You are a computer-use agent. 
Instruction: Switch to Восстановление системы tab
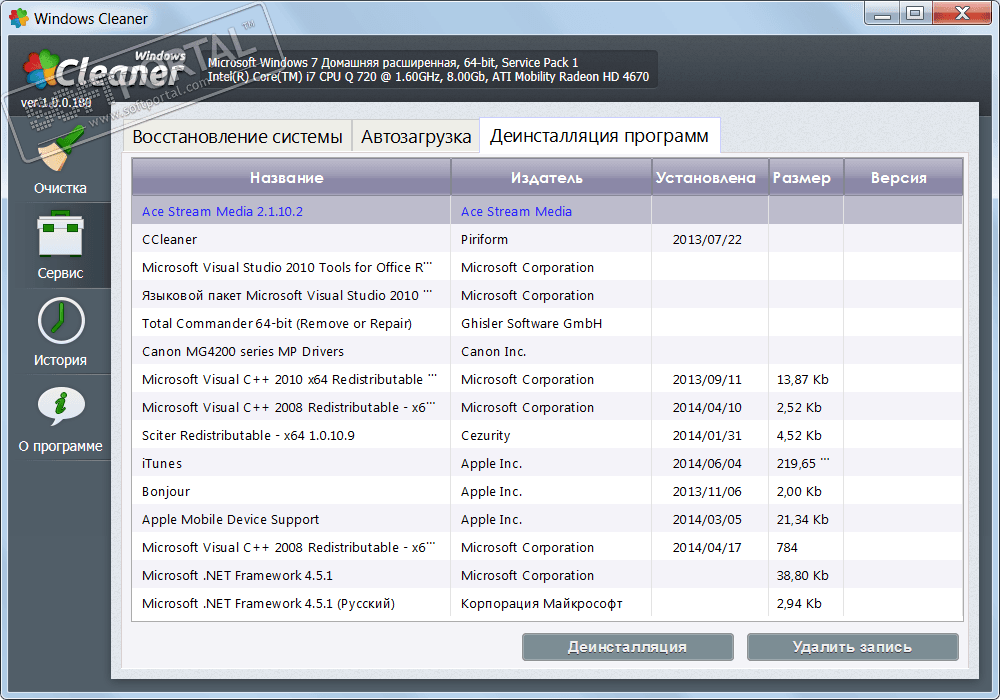tap(237, 136)
